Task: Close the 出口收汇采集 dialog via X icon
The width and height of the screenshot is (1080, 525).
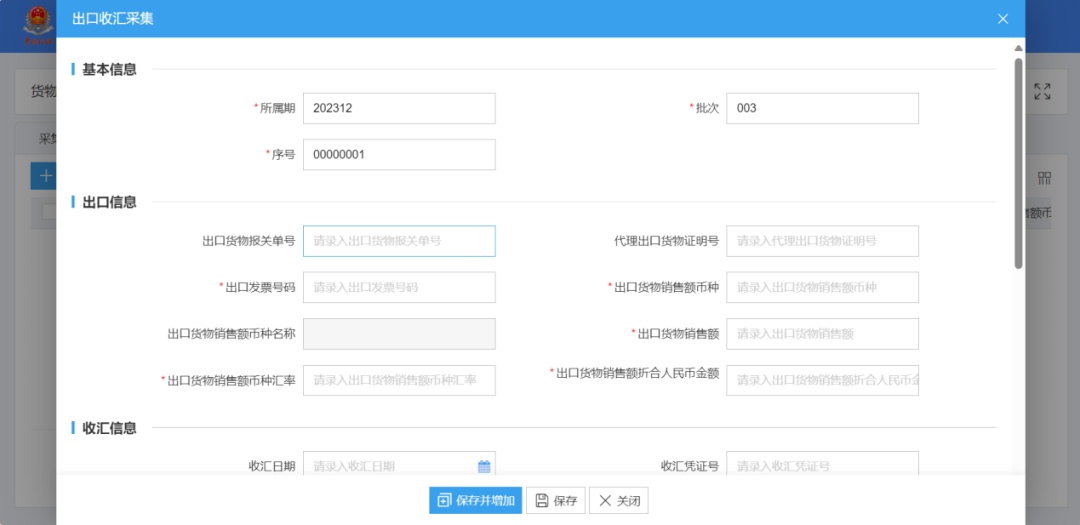Action: point(1003,19)
